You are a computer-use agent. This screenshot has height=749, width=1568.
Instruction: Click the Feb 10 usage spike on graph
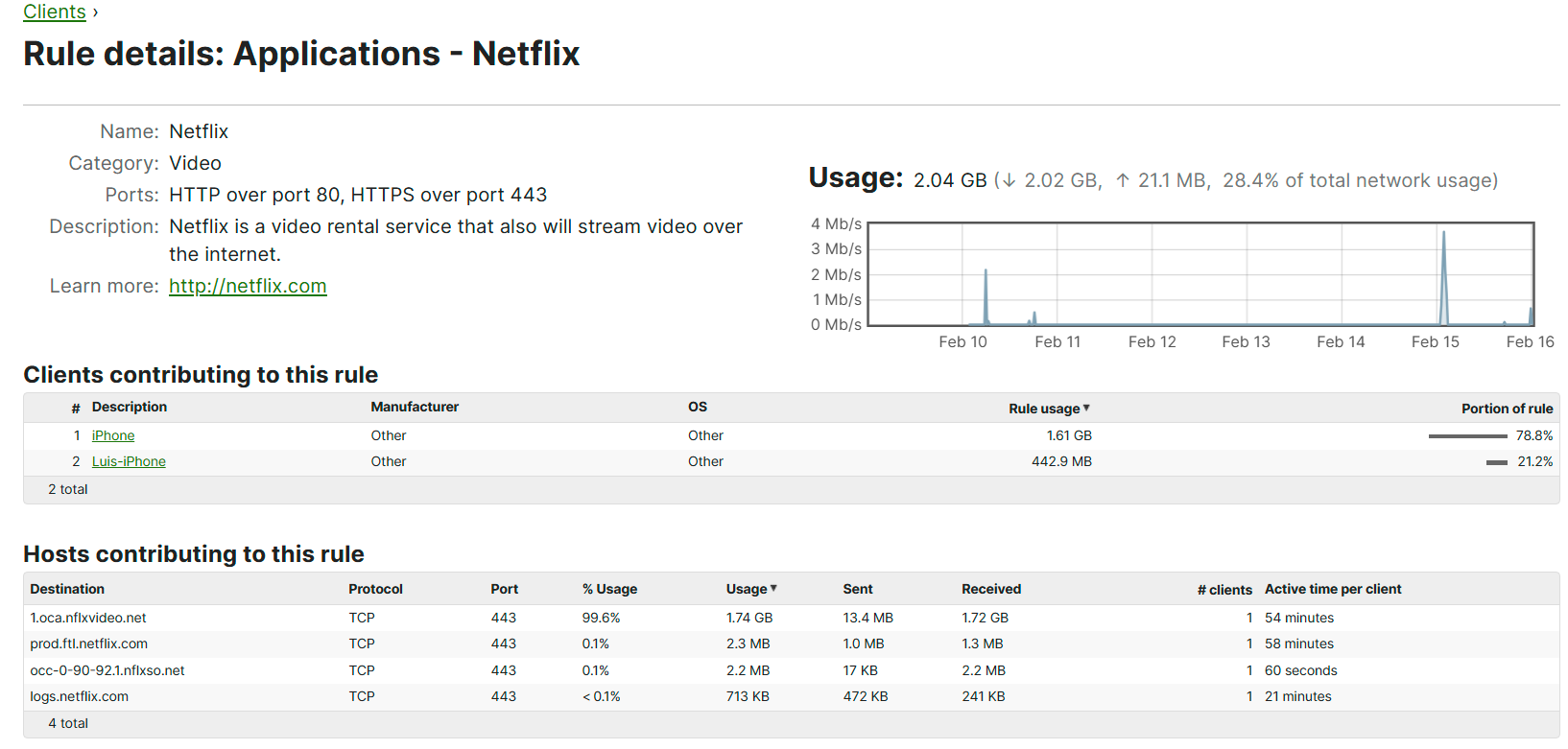pyautogui.click(x=986, y=296)
